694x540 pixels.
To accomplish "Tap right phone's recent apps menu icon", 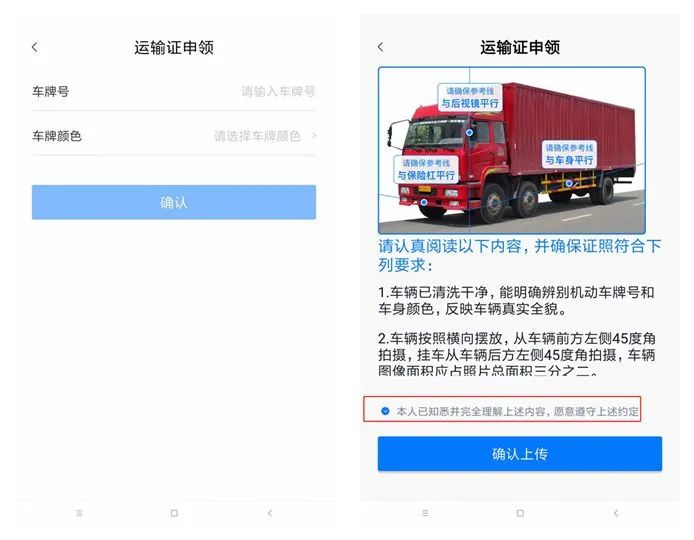I will tap(425, 513).
